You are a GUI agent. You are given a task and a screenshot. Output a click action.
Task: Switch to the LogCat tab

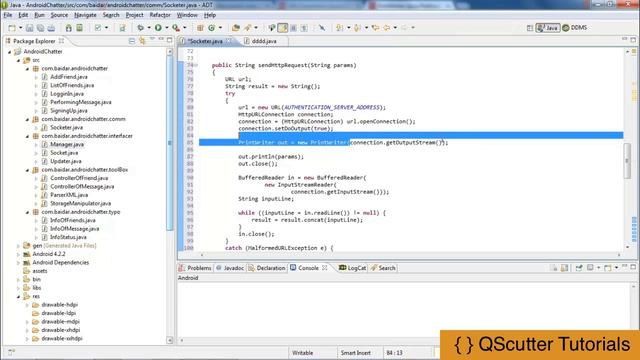pos(352,268)
